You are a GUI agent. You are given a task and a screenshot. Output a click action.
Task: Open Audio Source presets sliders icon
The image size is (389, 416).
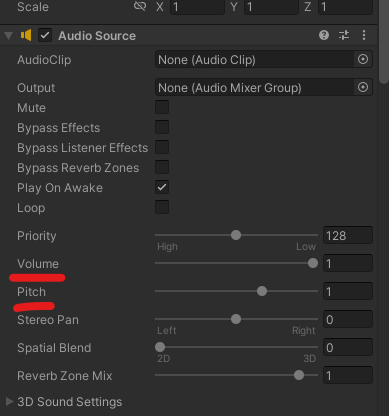click(344, 35)
